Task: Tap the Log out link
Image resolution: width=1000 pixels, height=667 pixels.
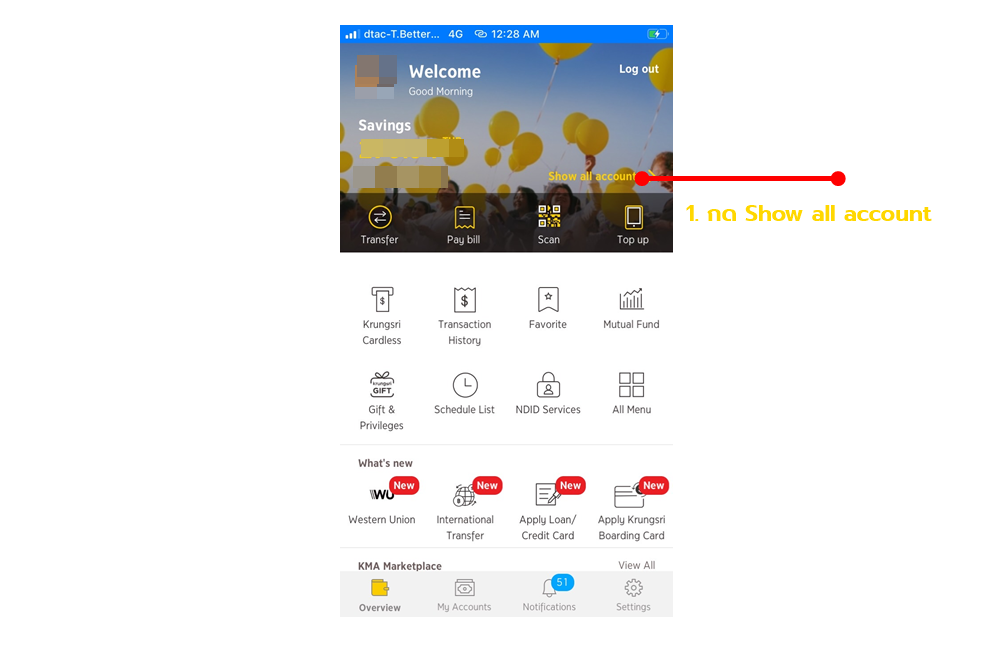Action: (x=638, y=69)
